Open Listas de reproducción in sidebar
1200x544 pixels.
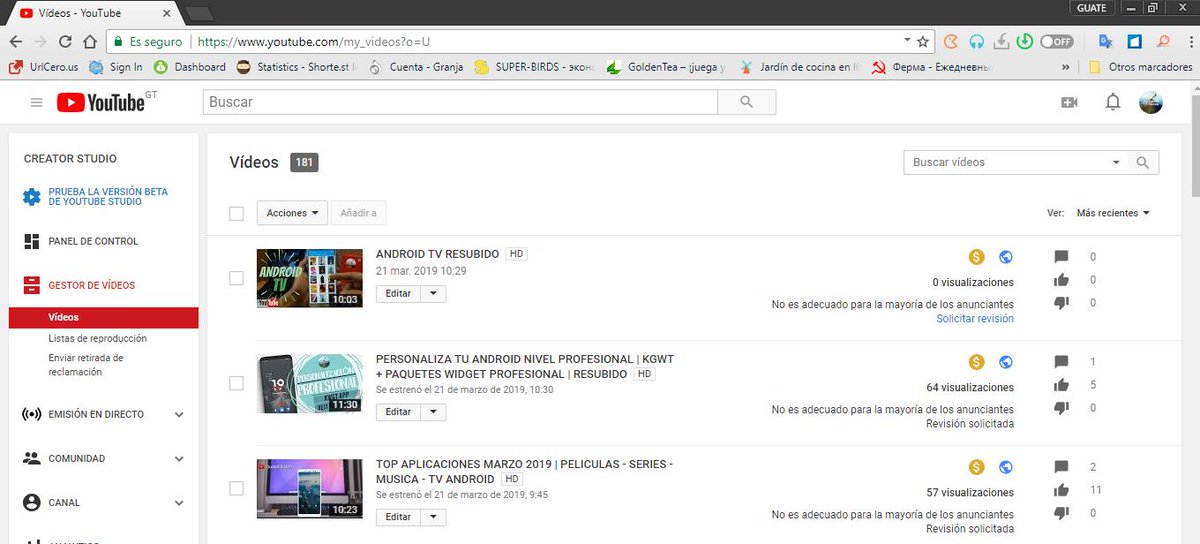97,339
